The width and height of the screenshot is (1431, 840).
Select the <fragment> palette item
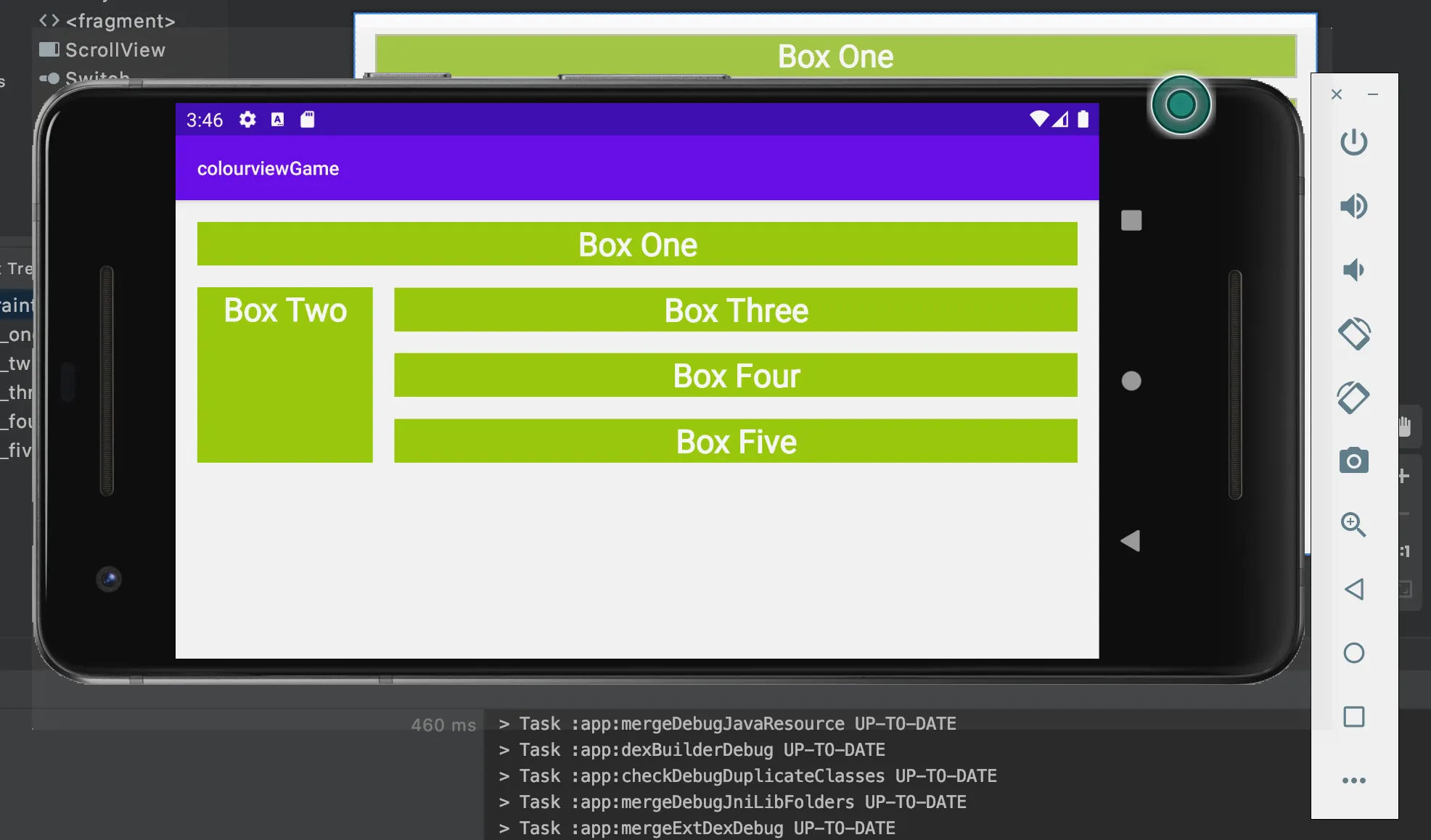[120, 21]
